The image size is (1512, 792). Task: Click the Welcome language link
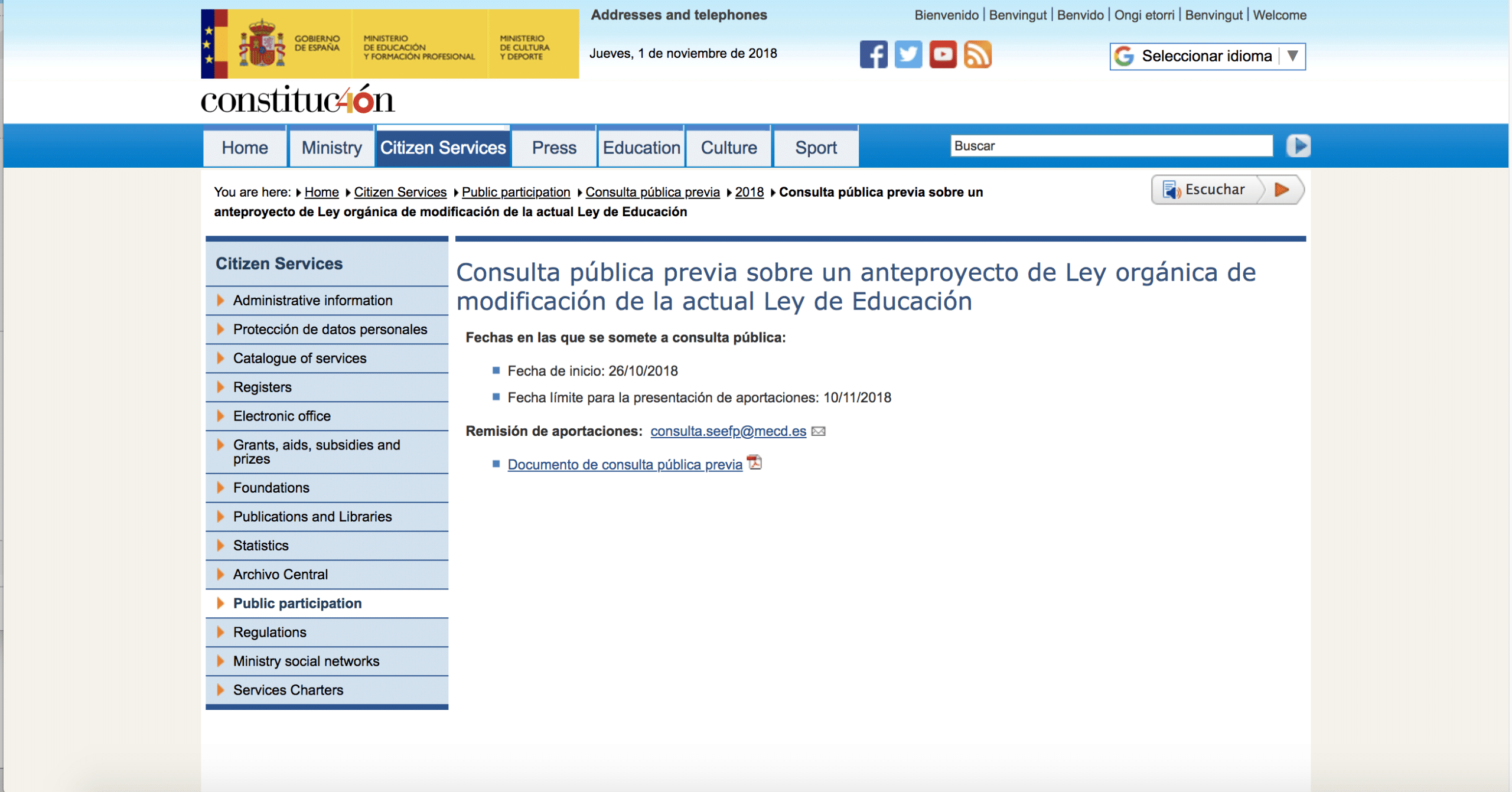1280,15
